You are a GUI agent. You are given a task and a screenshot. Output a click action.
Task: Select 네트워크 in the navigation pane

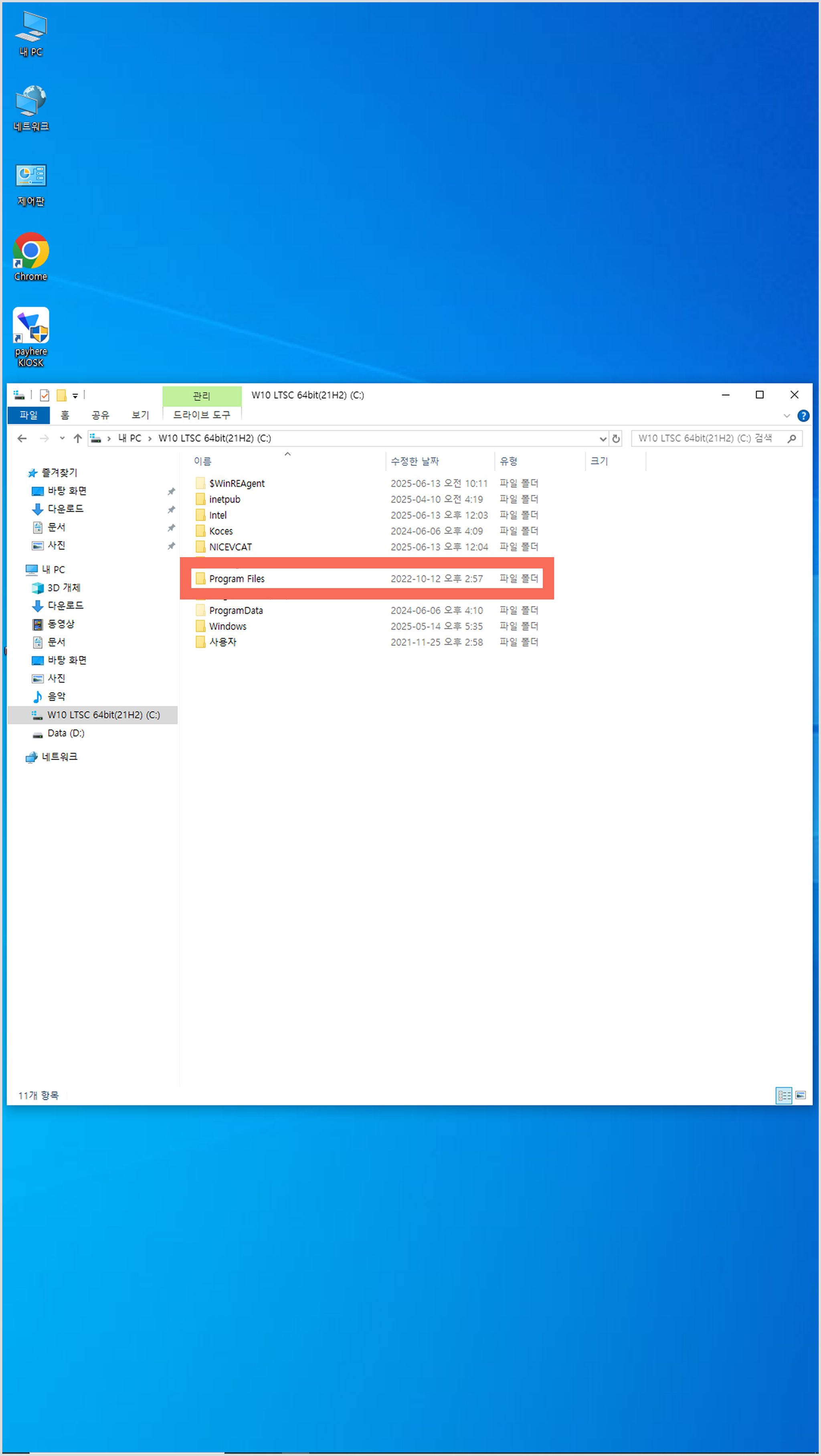click(59, 757)
